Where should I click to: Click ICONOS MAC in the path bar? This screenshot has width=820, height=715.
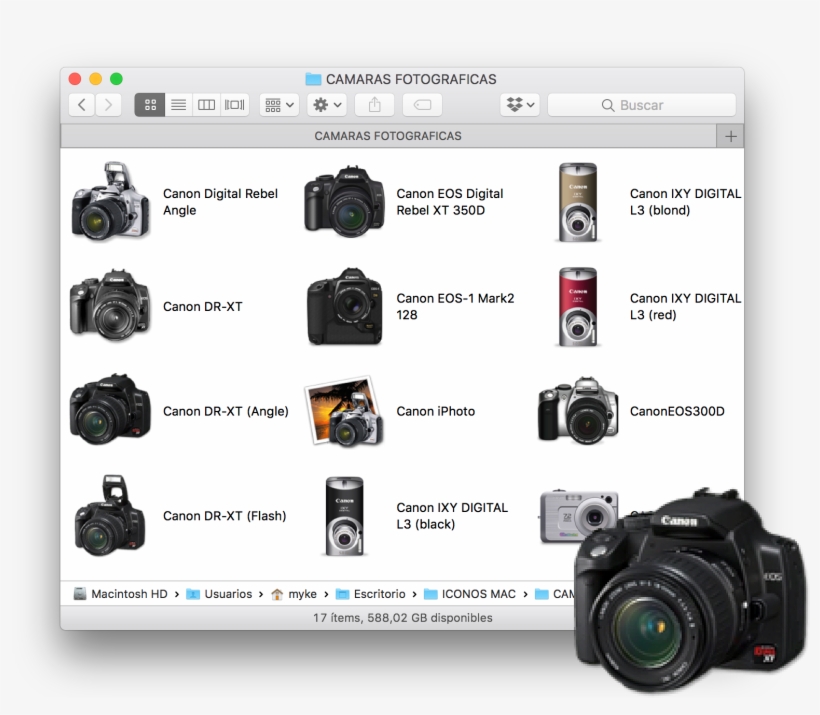(x=470, y=594)
